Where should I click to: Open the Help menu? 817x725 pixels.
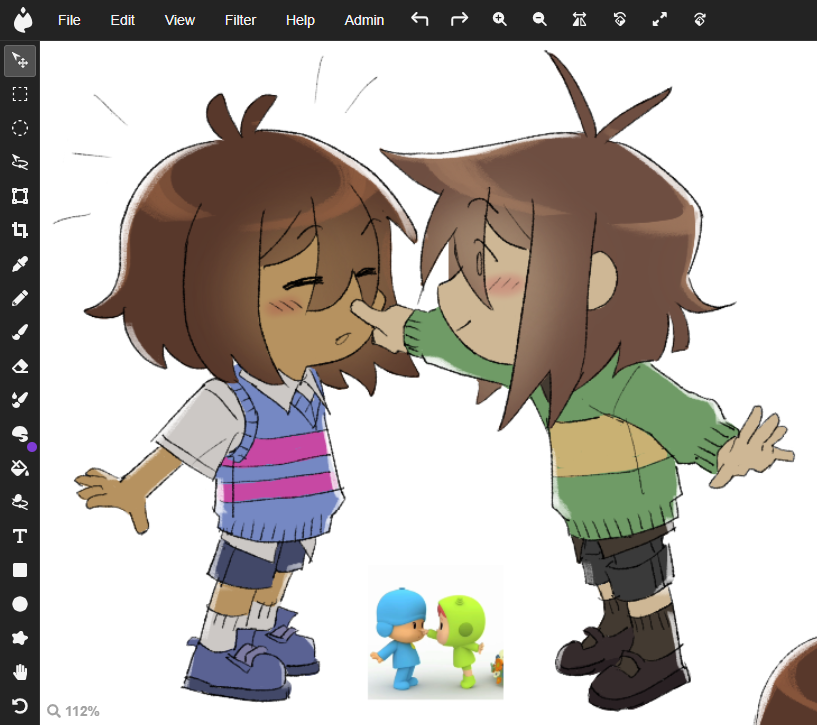coord(300,20)
